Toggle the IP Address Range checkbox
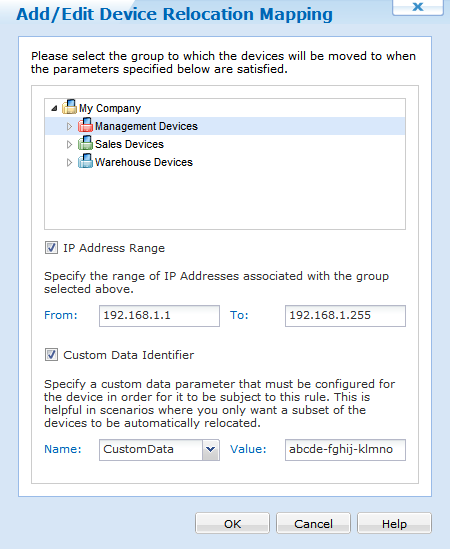Screen dimensions: 450x549 51,248
